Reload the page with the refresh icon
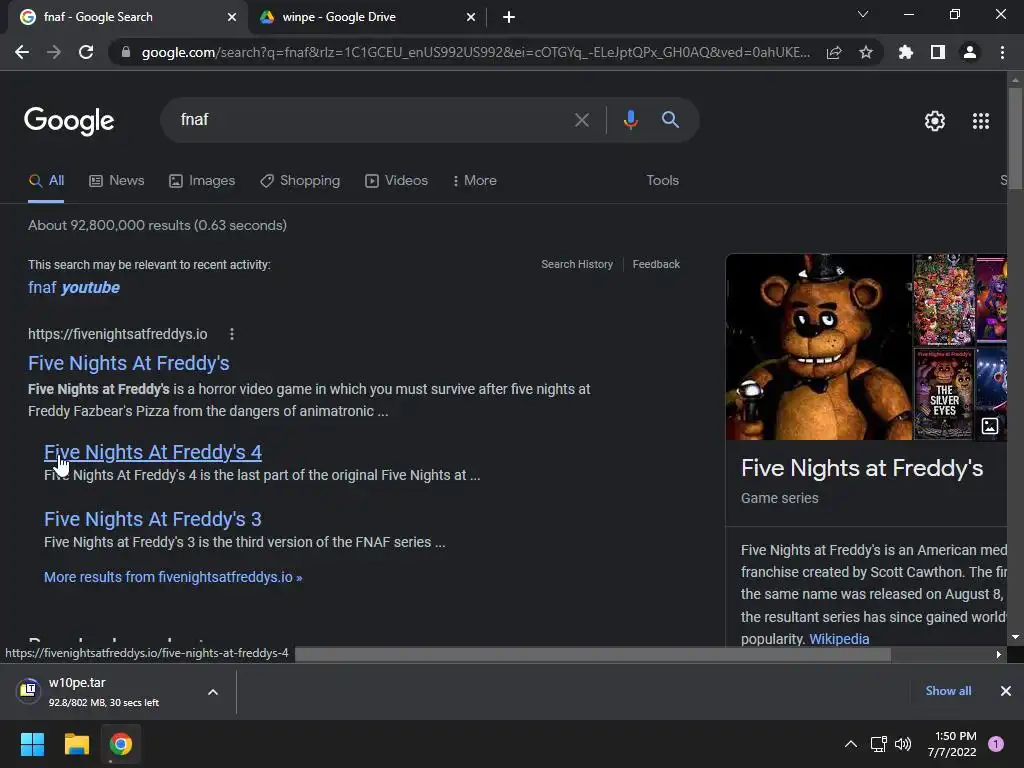The image size is (1024, 768). click(86, 52)
